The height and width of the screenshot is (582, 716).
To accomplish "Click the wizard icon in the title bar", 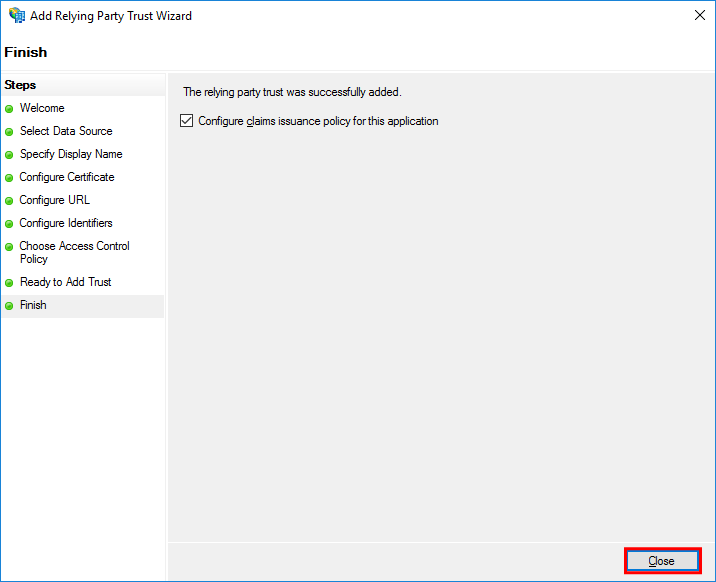I will pyautogui.click(x=17, y=16).
